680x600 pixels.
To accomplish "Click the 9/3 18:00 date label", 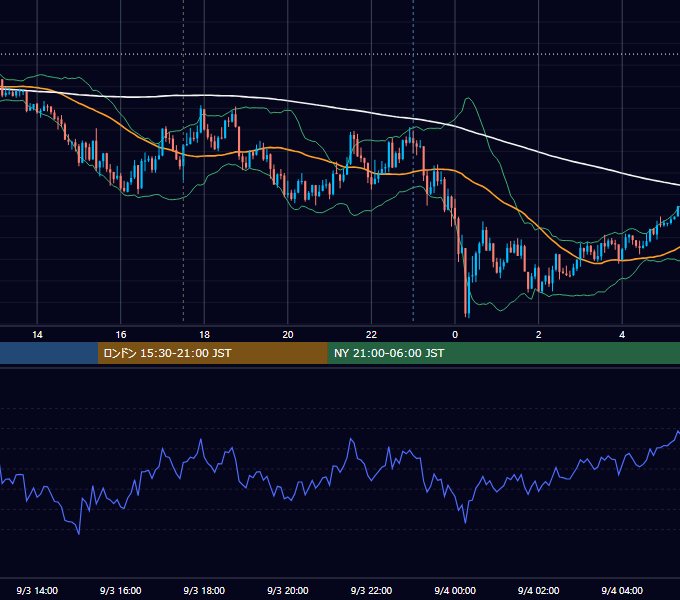I will pos(204,590).
